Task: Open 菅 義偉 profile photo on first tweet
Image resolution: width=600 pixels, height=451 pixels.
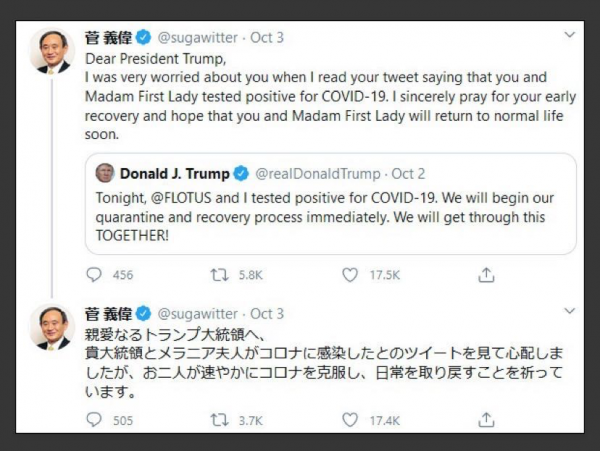Action: [51, 51]
